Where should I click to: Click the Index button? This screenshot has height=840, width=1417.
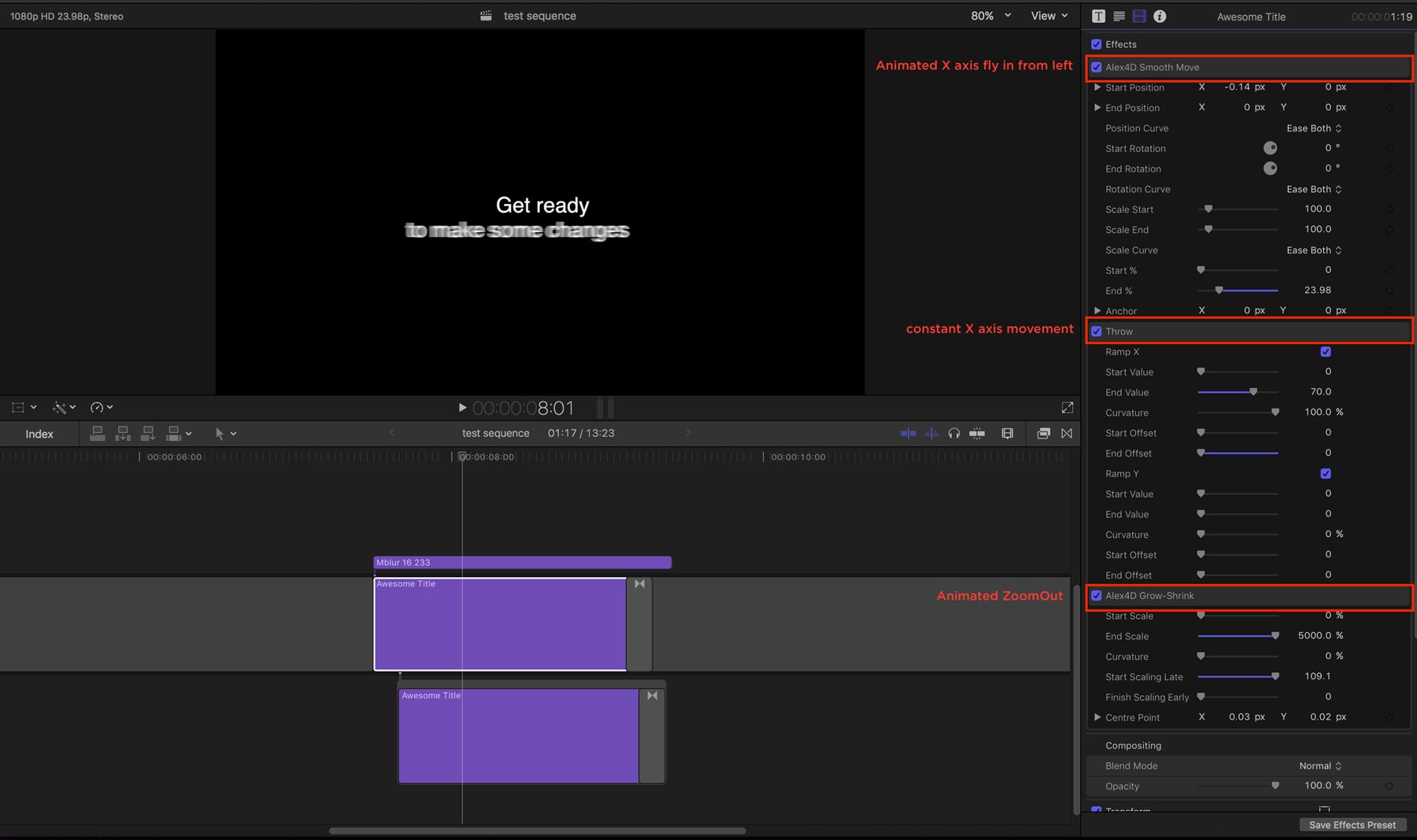(x=39, y=435)
